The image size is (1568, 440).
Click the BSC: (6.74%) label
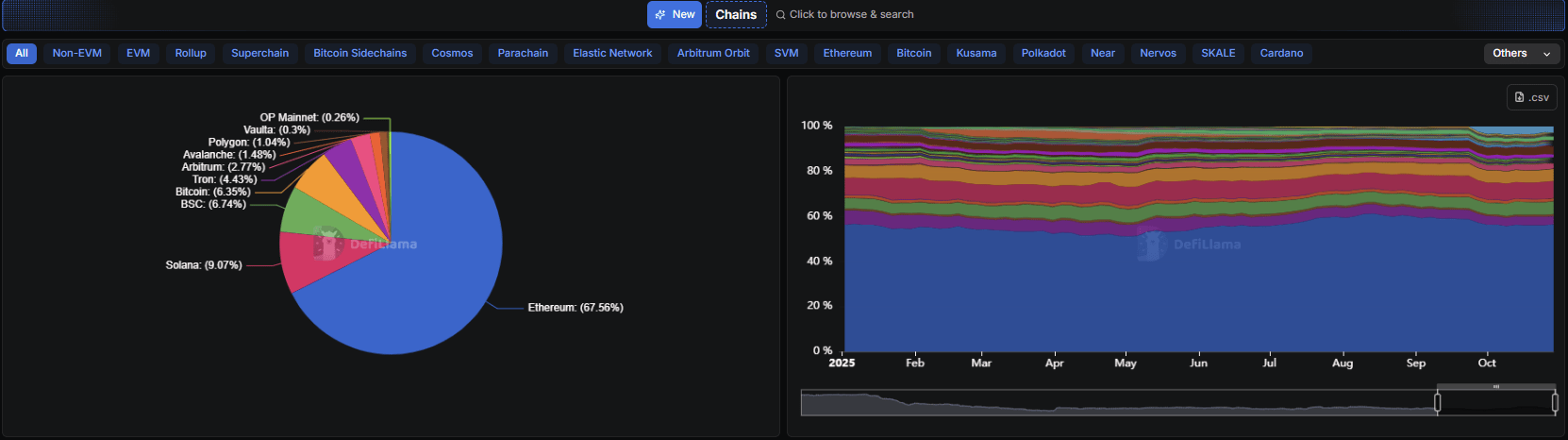(x=213, y=204)
